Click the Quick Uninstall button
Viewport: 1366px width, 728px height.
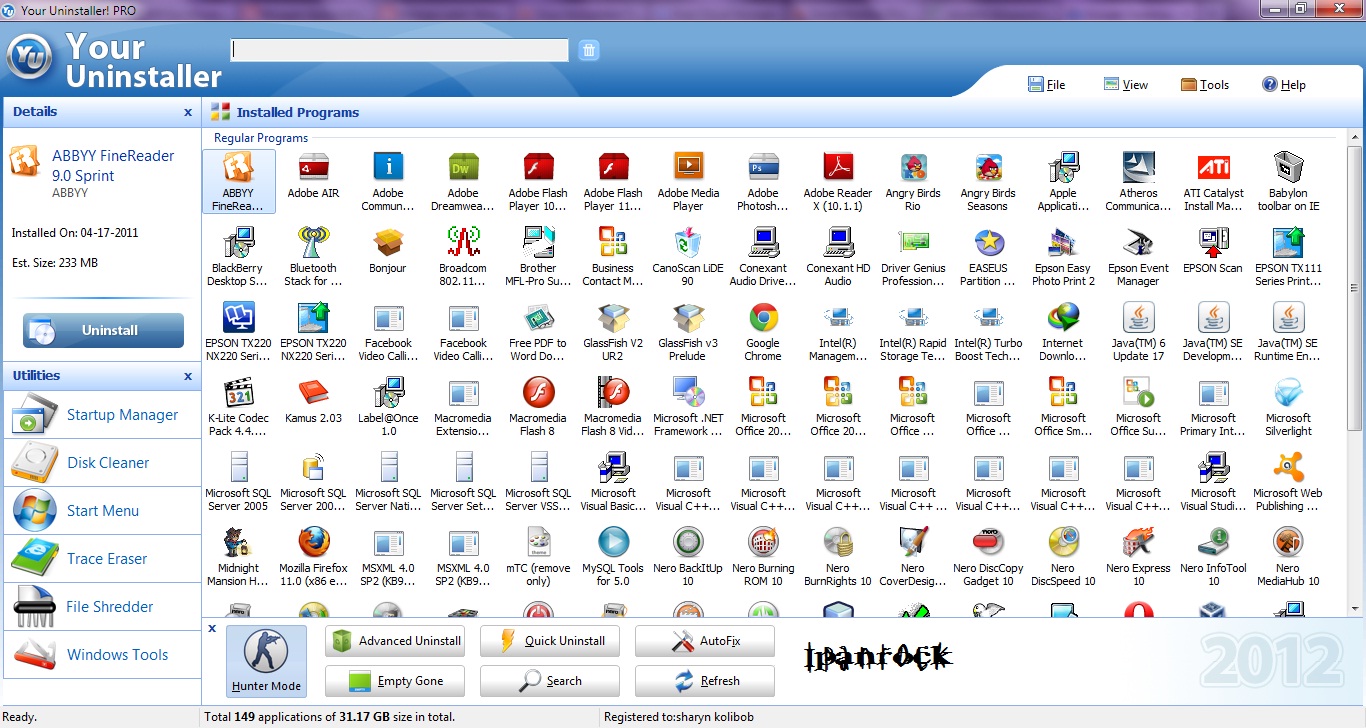coord(550,641)
